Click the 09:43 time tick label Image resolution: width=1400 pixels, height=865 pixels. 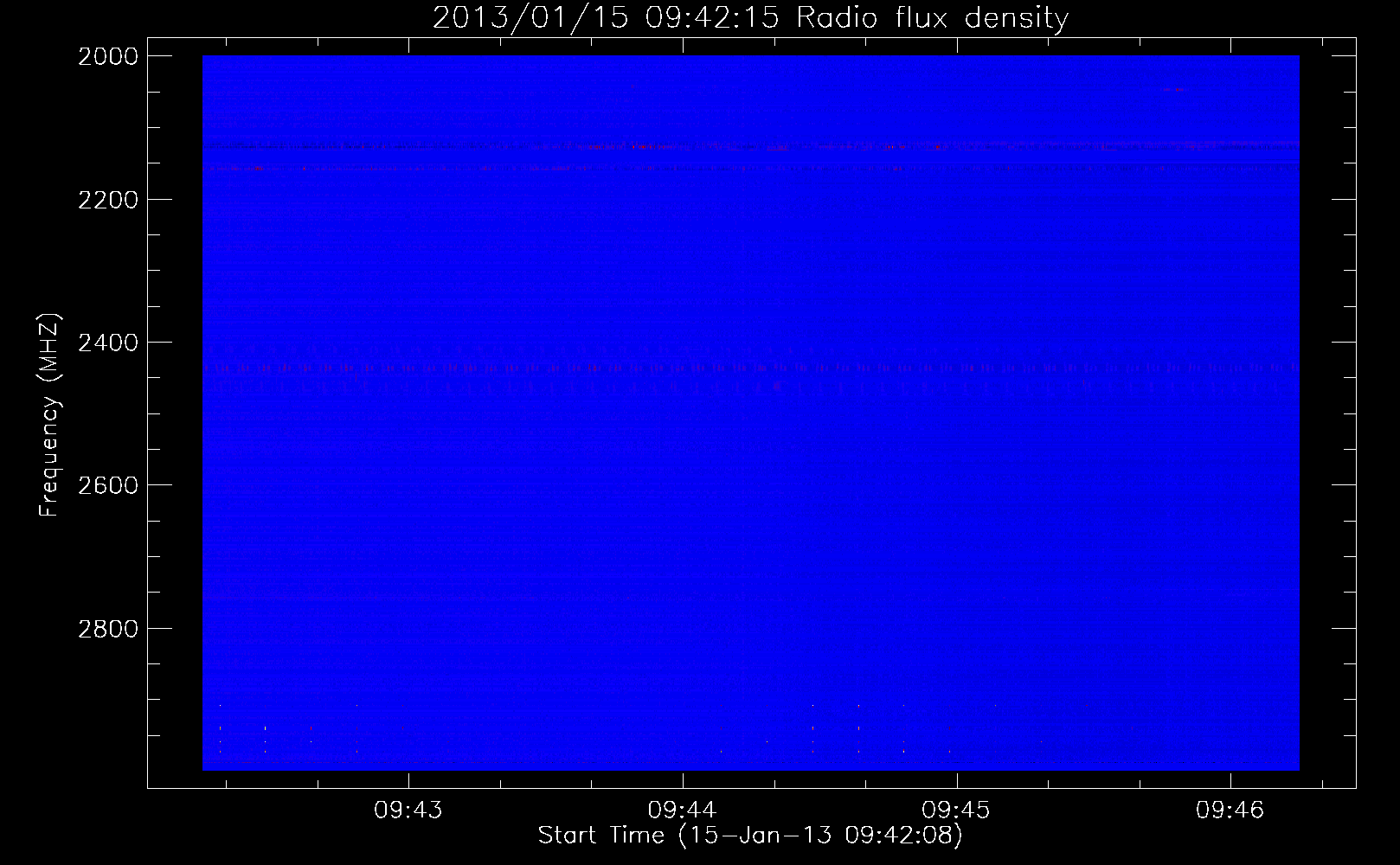click(x=408, y=810)
